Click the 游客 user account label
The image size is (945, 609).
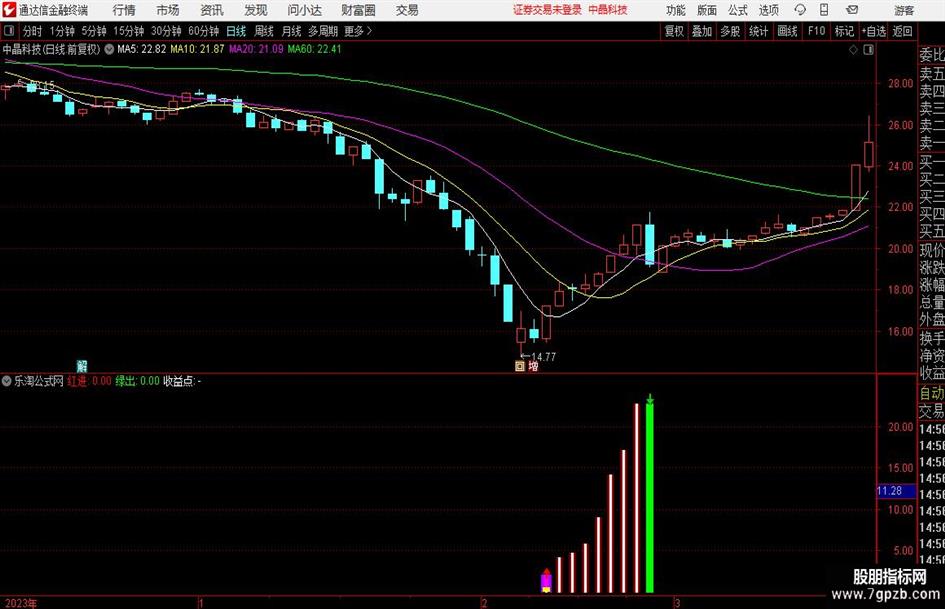[x=904, y=10]
